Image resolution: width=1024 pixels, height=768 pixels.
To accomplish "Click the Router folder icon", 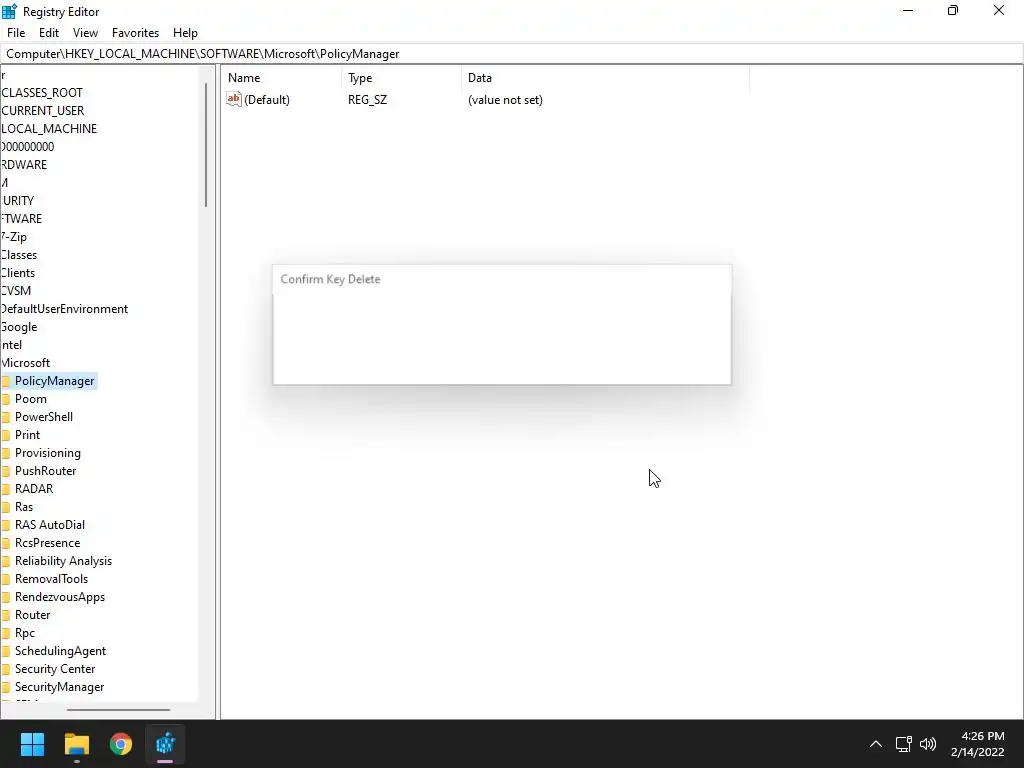I will 5,615.
